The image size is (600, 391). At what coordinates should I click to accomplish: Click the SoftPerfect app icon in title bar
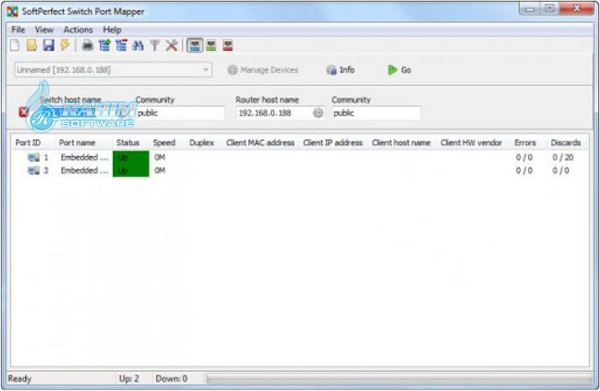tap(12, 11)
